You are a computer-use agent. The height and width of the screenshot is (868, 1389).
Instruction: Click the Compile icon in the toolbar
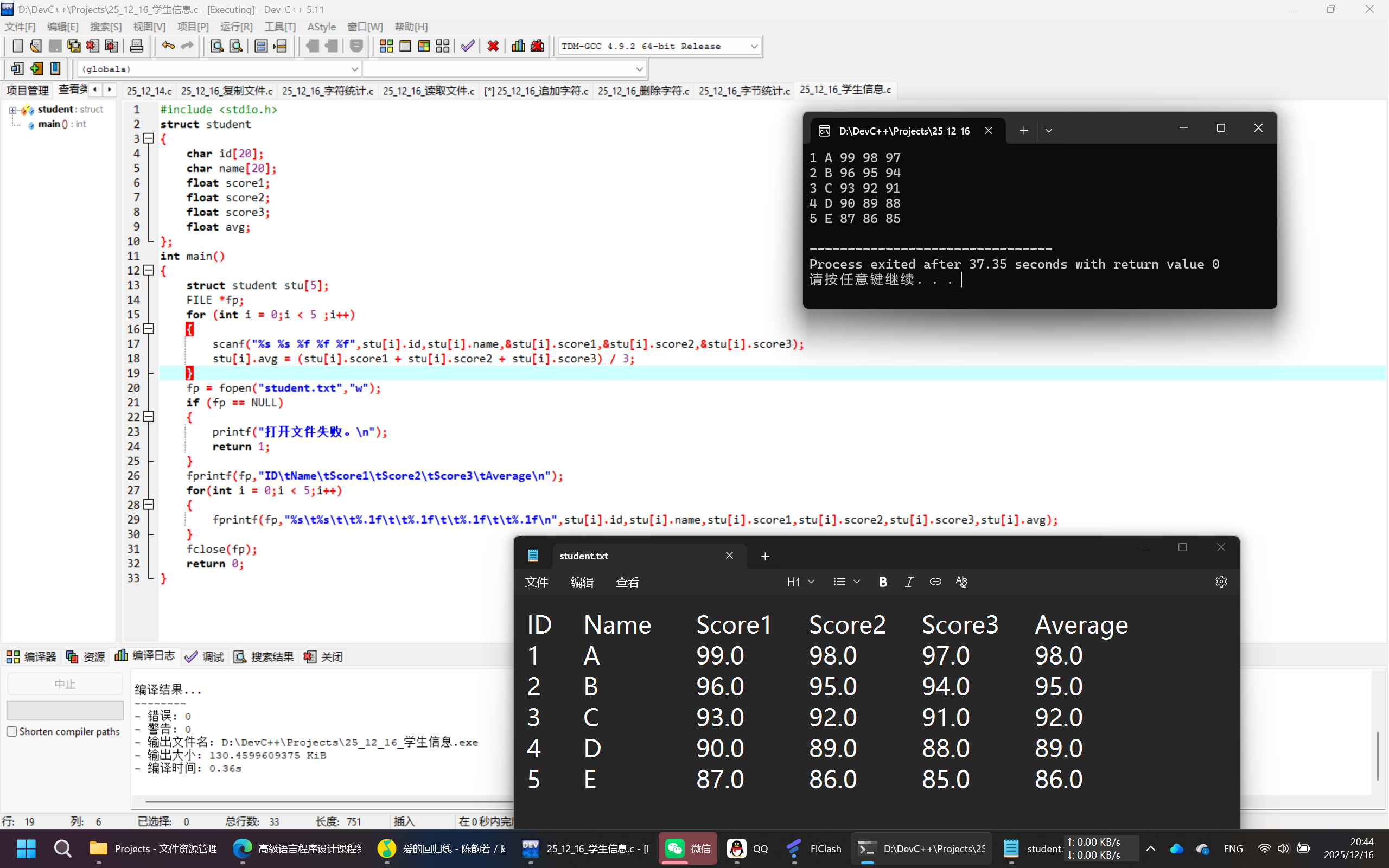coord(386,46)
